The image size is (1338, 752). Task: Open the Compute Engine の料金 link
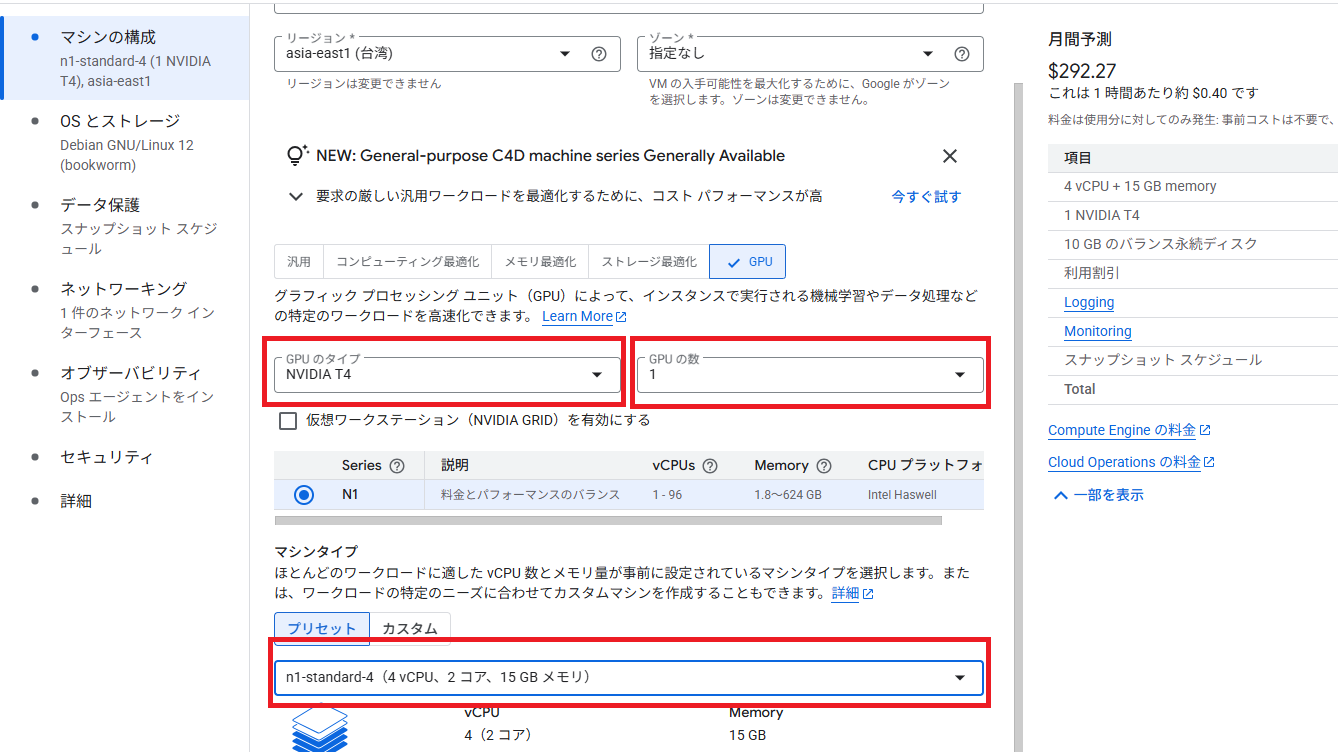(x=1122, y=430)
